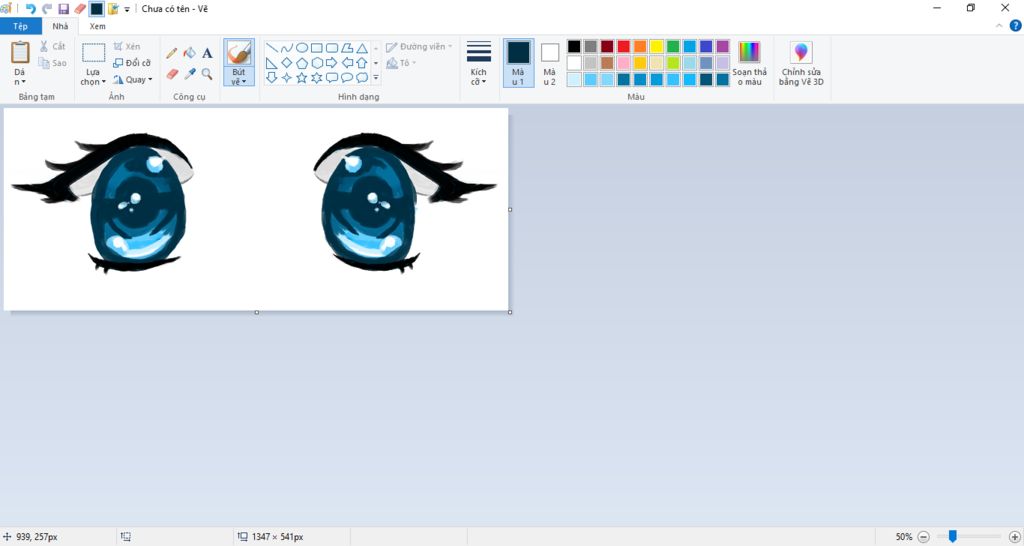Click the canvas bottom-right resize handle
Image resolution: width=1024 pixels, height=546 pixels.
[510, 312]
